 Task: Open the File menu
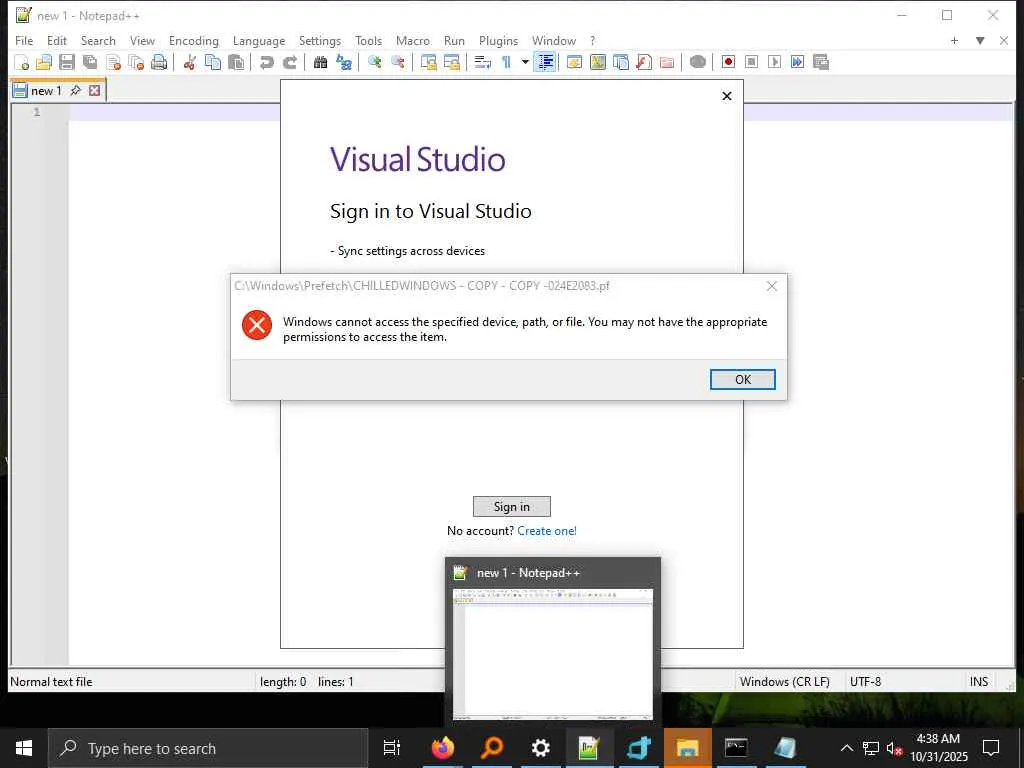[24, 40]
